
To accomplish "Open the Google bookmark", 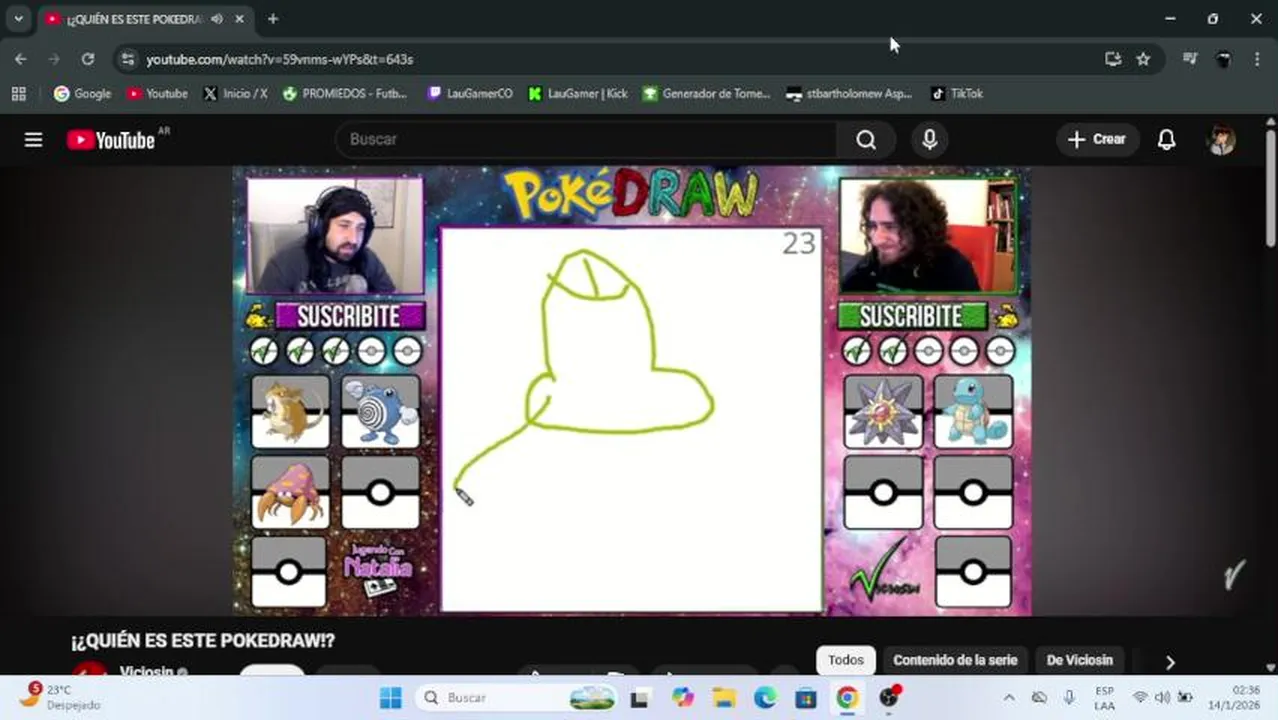I will (82, 94).
